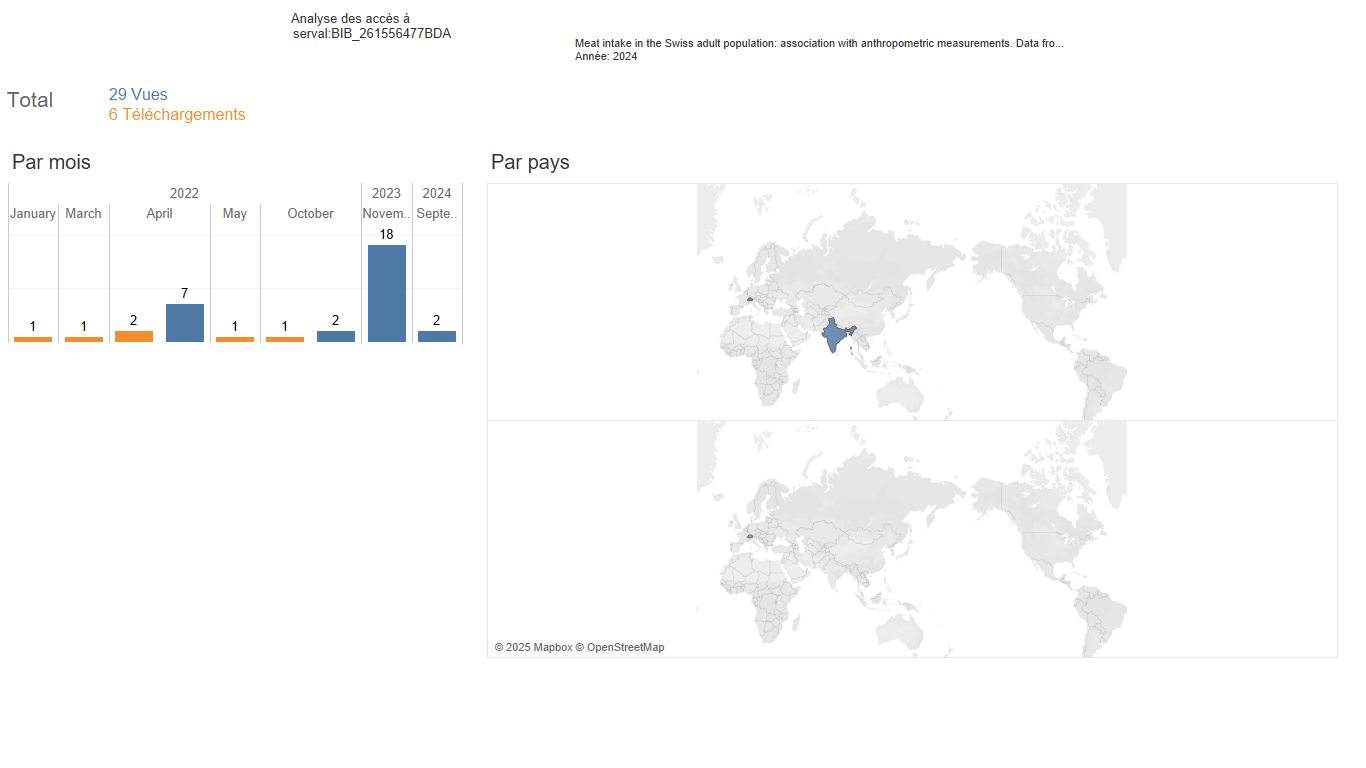This screenshot has width=1366, height=768.
Task: Select the orange October 2022 downloads bar
Action: click(x=285, y=339)
